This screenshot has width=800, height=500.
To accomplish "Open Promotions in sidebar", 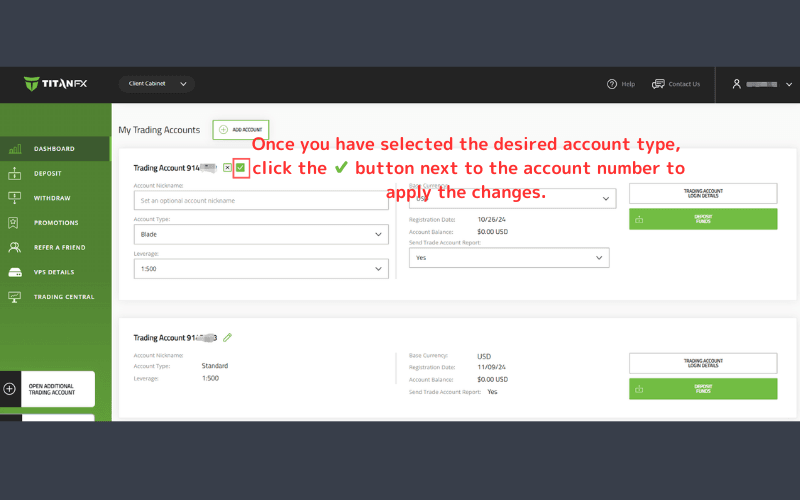I will 55,222.
